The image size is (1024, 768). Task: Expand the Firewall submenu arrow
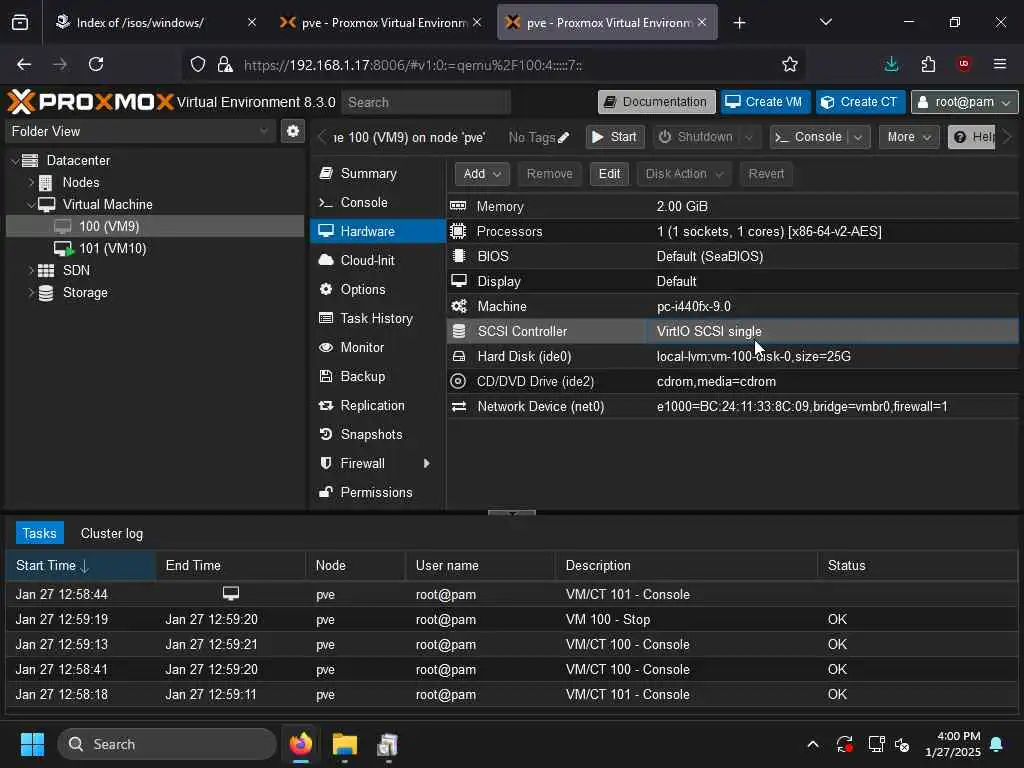[x=426, y=464]
